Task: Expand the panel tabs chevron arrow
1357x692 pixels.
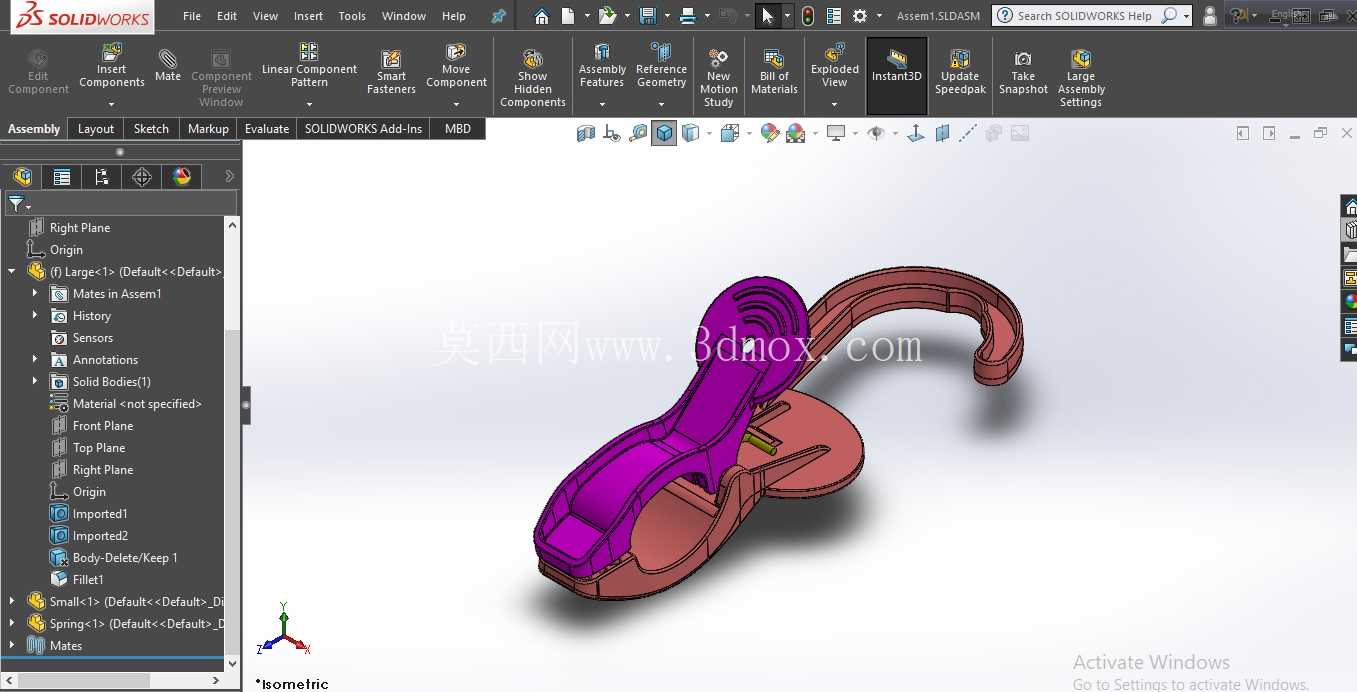Action: [x=229, y=177]
